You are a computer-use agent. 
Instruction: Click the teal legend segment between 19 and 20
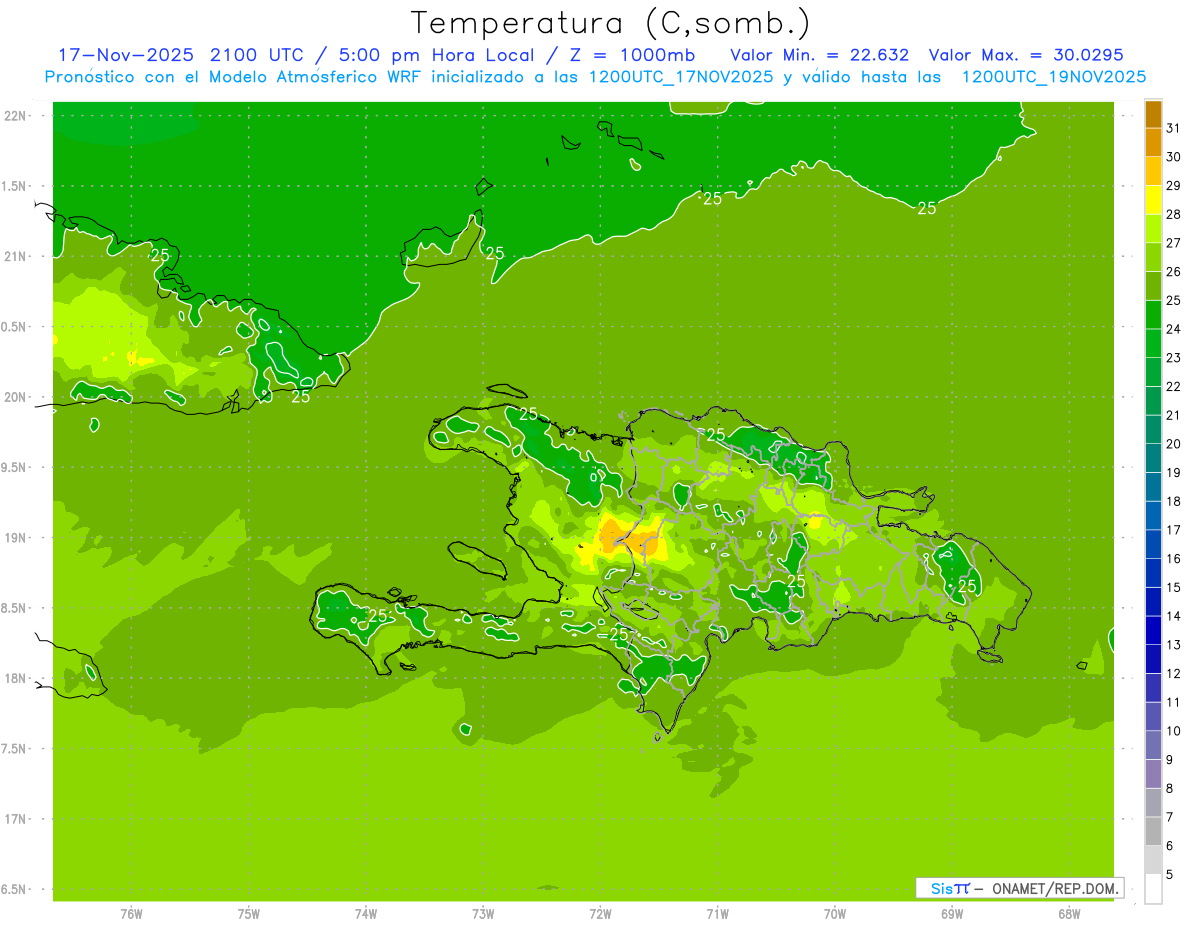1153,458
